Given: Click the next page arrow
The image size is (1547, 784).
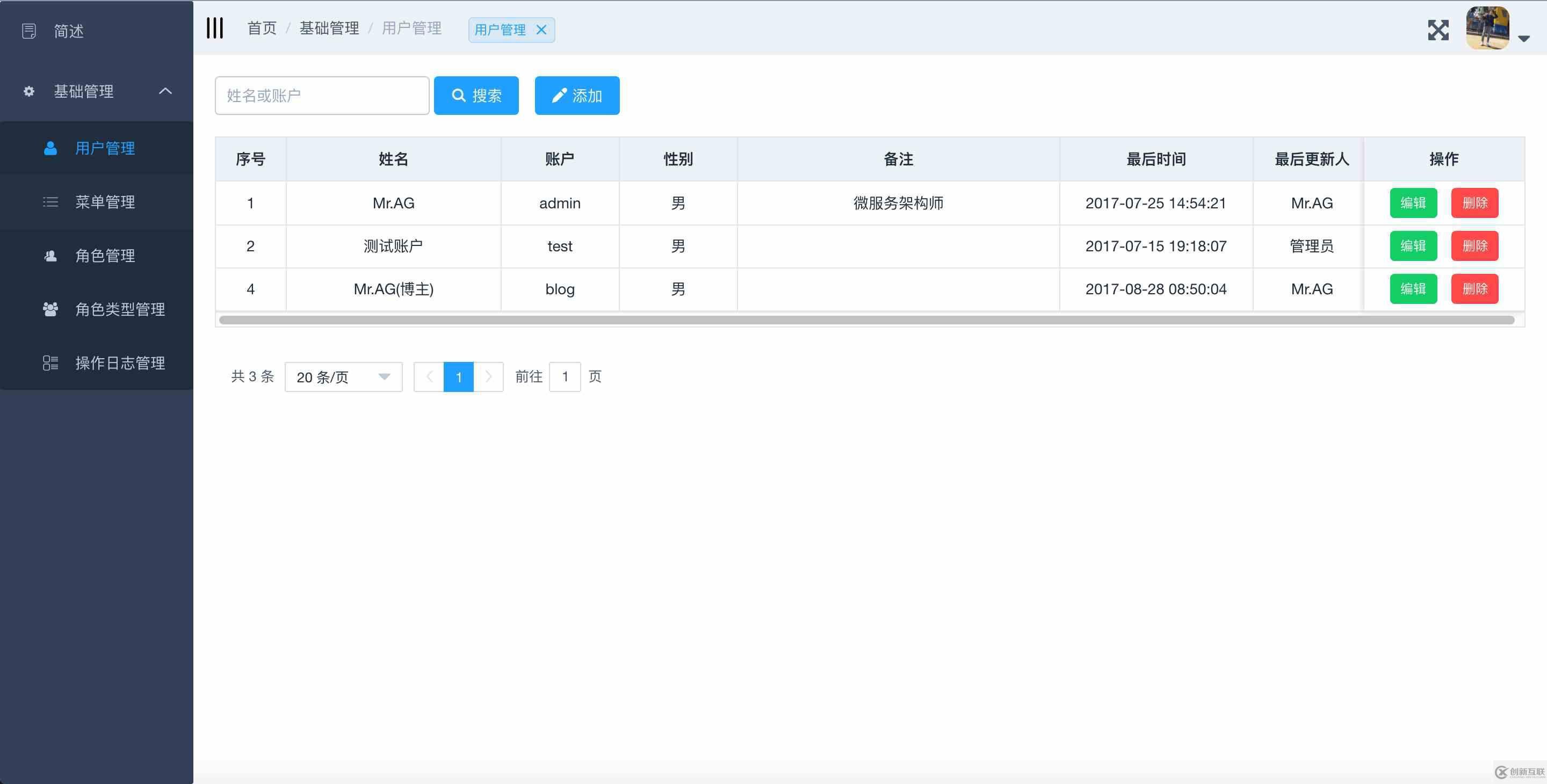Looking at the screenshot, I should coord(488,377).
